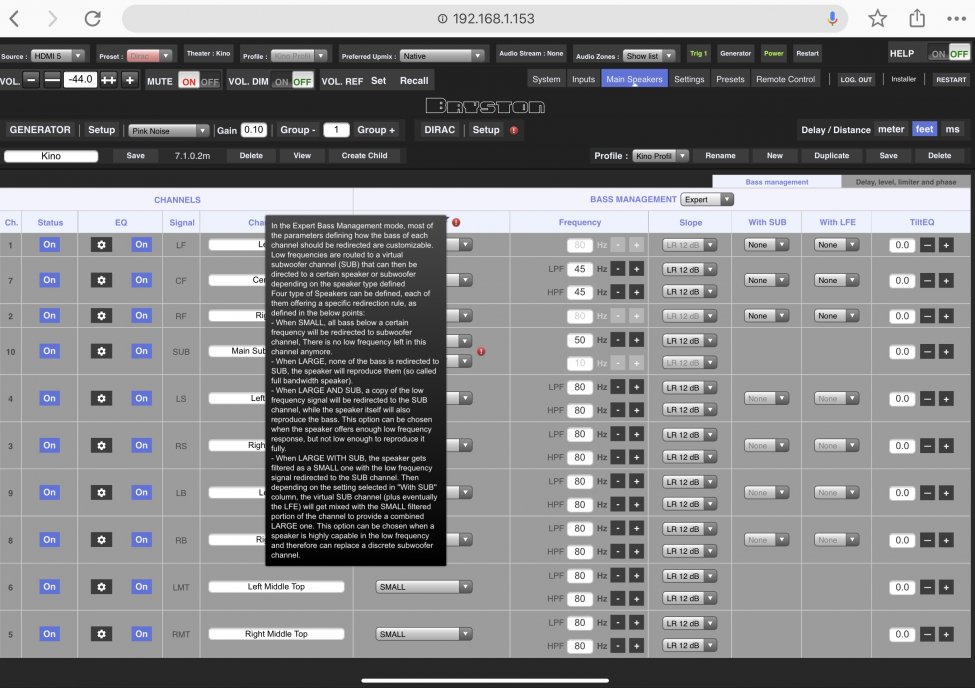Image resolution: width=975 pixels, height=688 pixels.
Task: Toggle the HELP ON/OFF switch
Action: 949,53
